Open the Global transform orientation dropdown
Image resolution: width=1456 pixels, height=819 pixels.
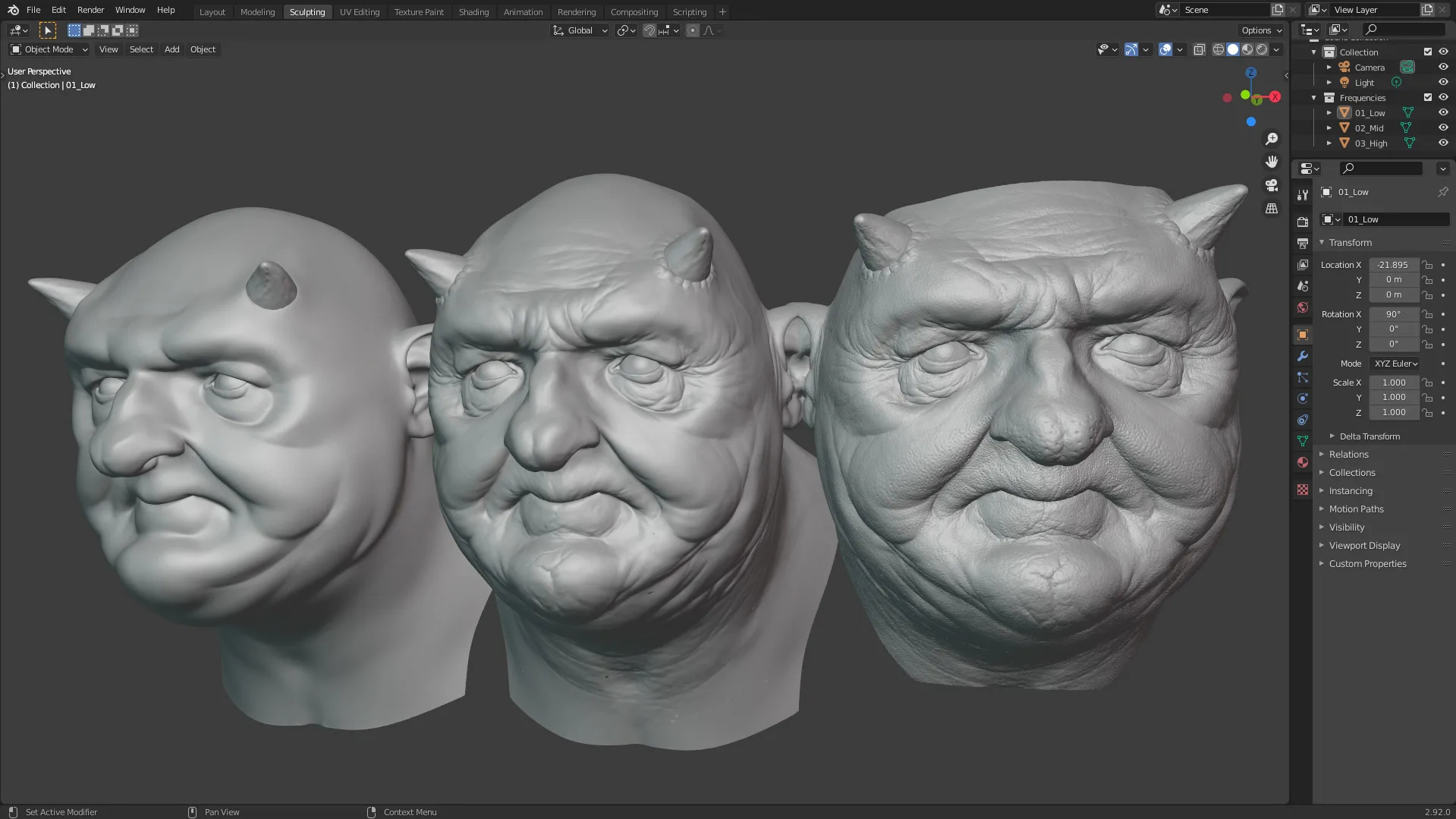(580, 30)
